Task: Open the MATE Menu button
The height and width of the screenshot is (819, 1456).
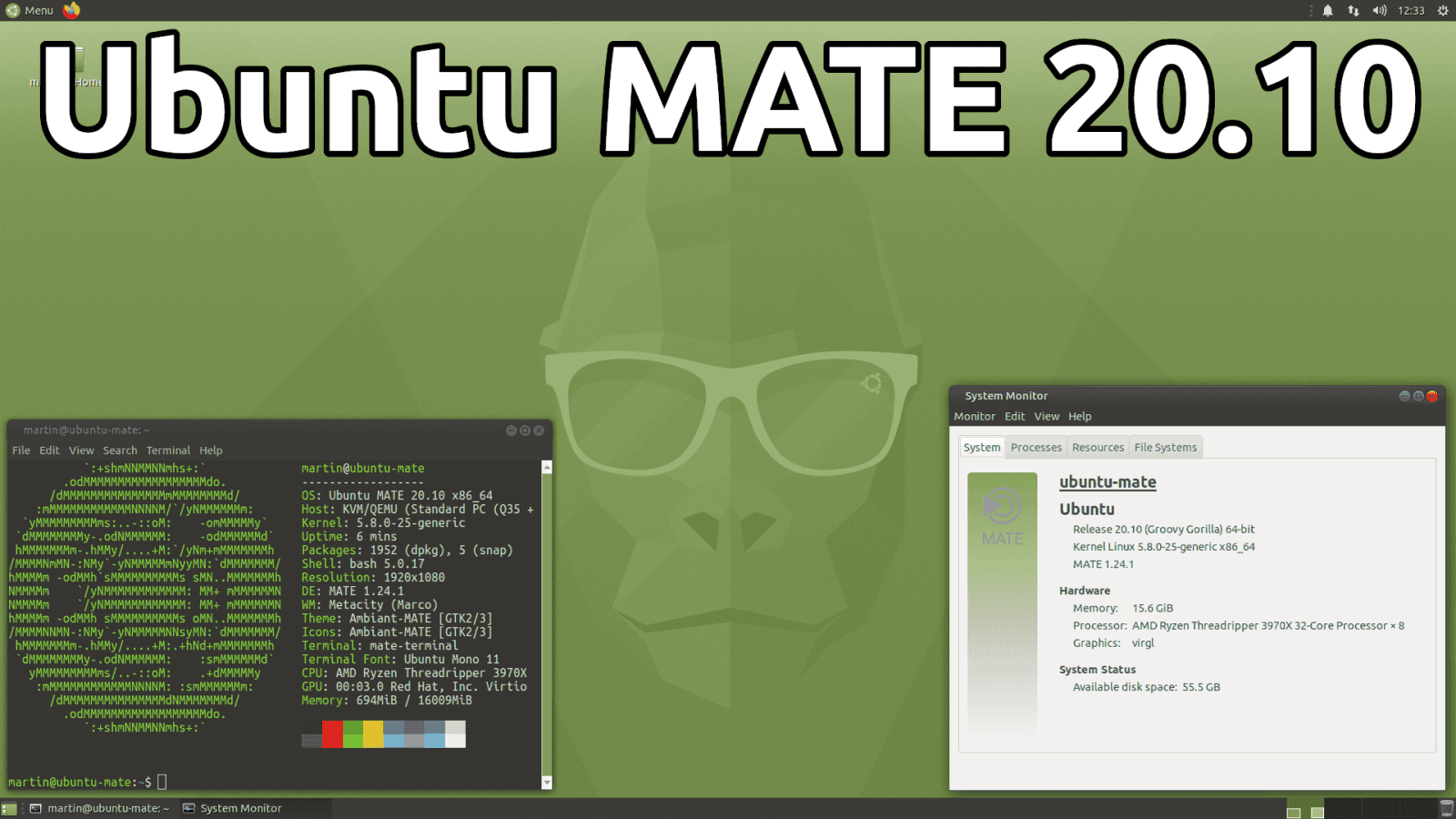Action: (30, 10)
